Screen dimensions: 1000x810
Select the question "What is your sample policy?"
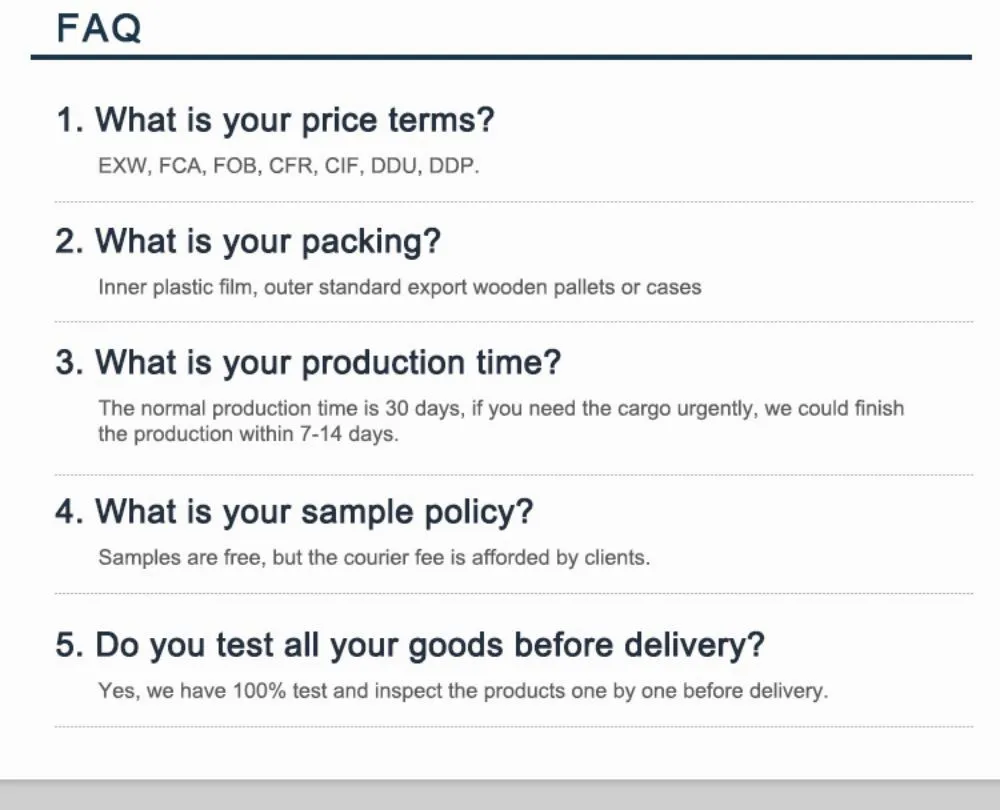(294, 512)
